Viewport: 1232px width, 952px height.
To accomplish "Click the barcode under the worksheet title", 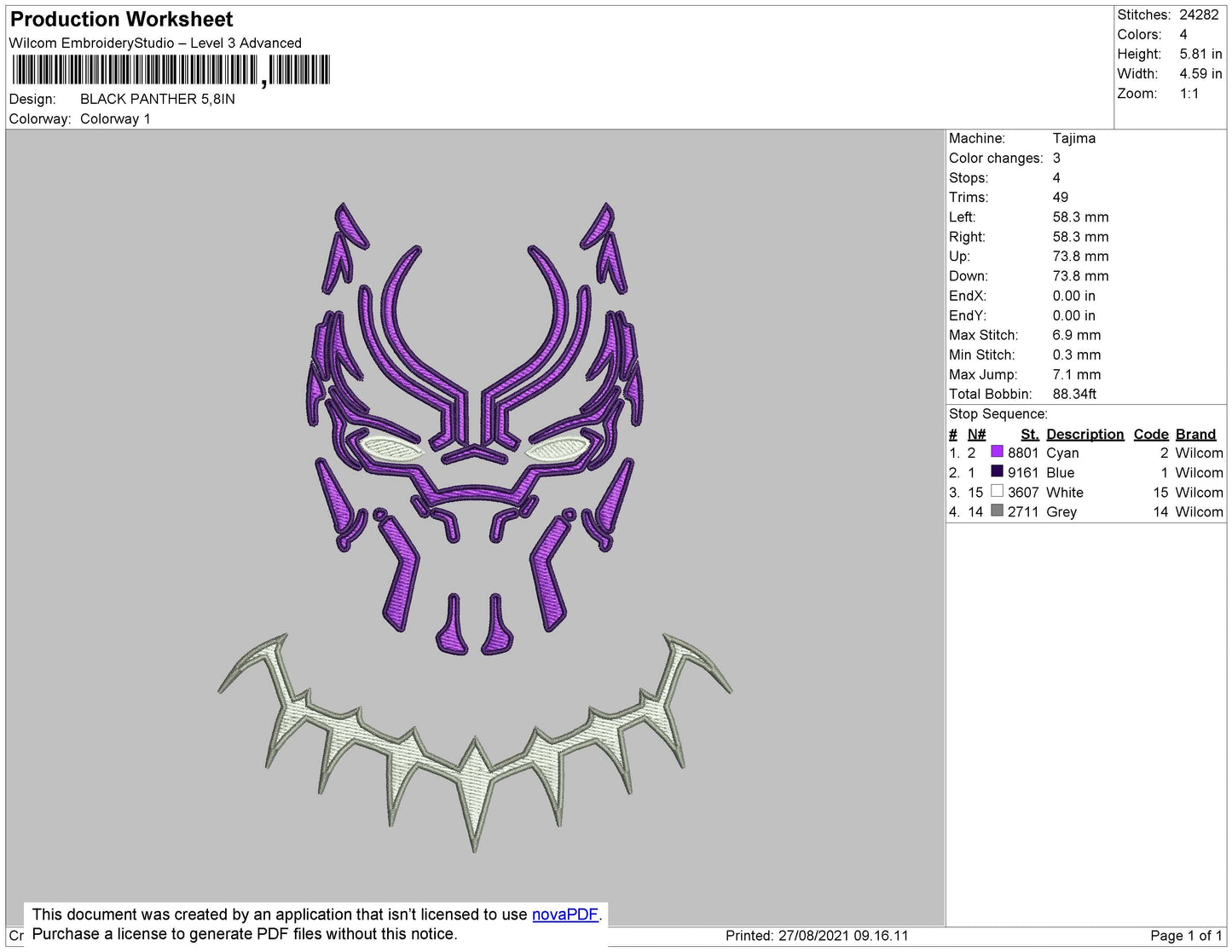I will 171,70.
